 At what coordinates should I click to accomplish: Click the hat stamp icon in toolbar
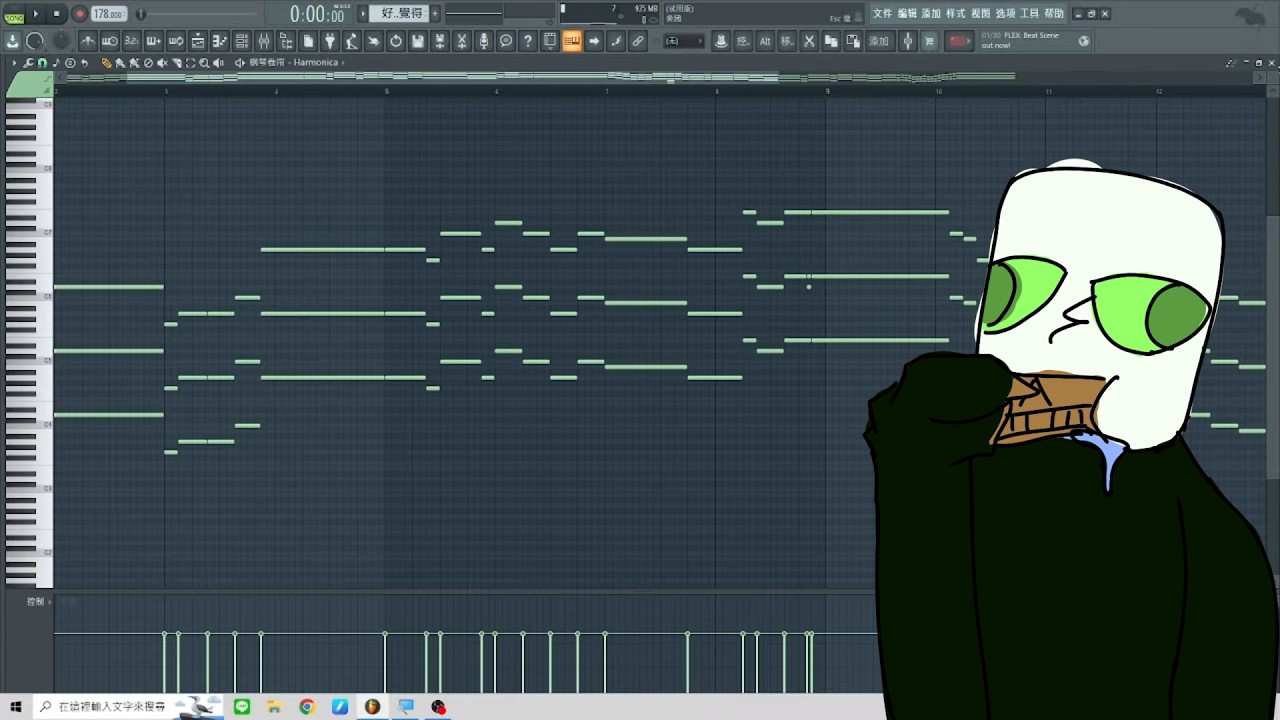coord(721,41)
